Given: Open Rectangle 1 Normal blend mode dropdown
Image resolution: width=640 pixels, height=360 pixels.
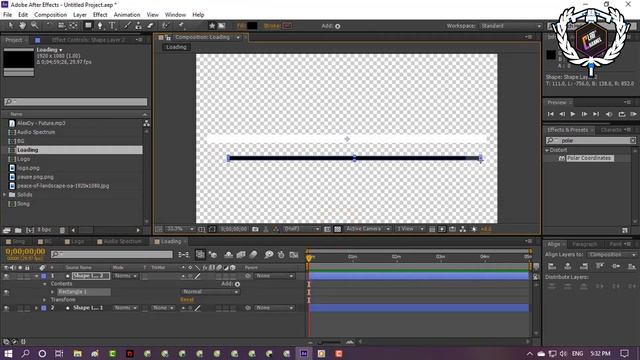Looking at the screenshot, I should click(x=210, y=292).
